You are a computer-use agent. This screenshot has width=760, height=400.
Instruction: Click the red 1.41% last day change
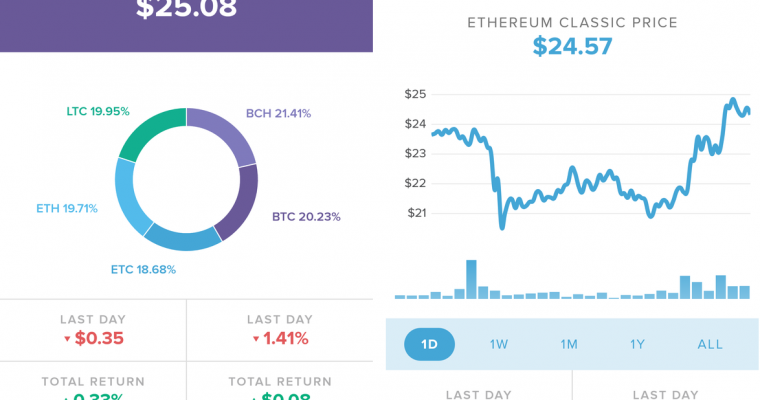point(279,338)
